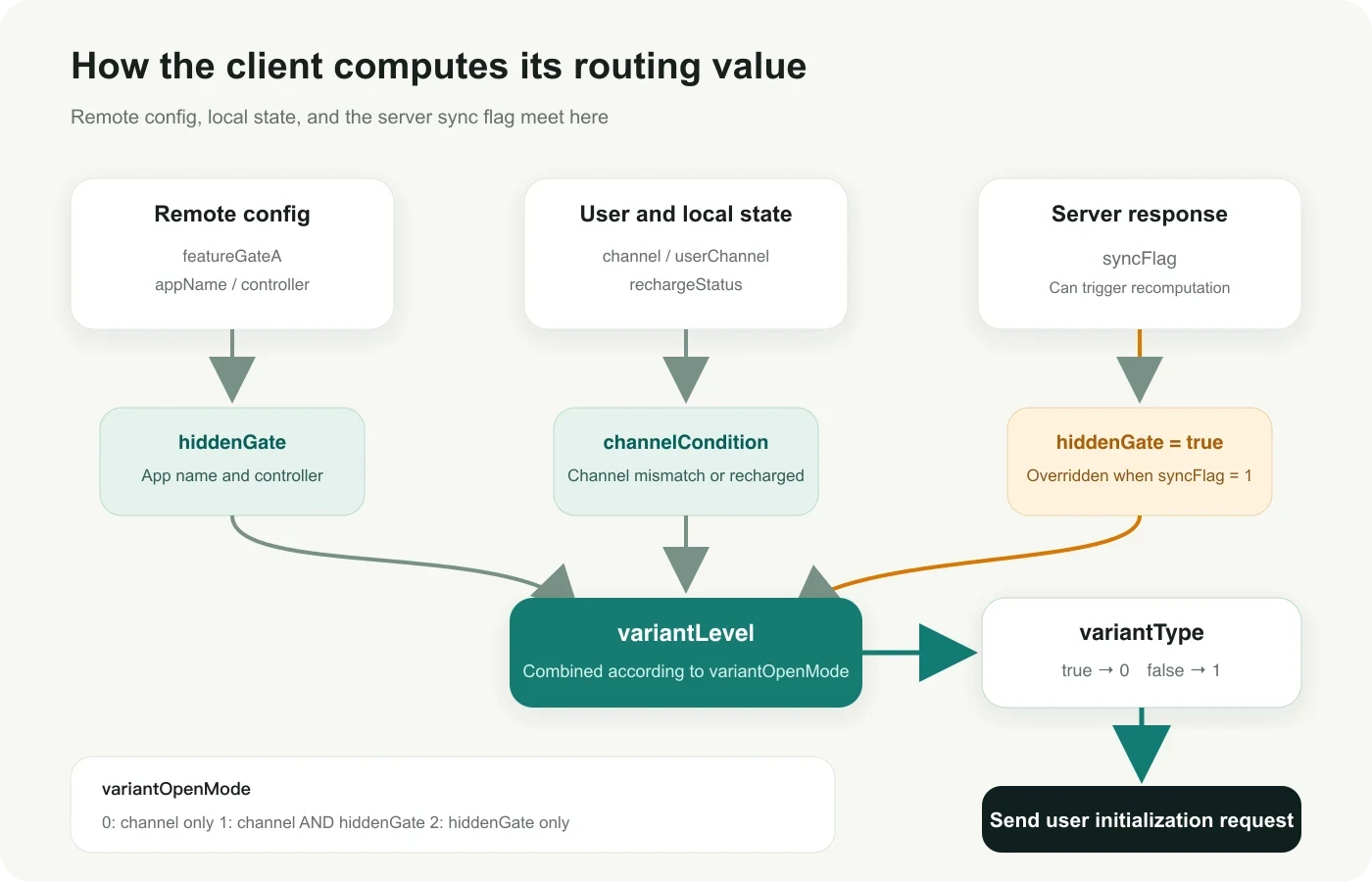This screenshot has height=882, width=1372.
Task: Click the Can trigger recomputation note
Action: 1140,287
